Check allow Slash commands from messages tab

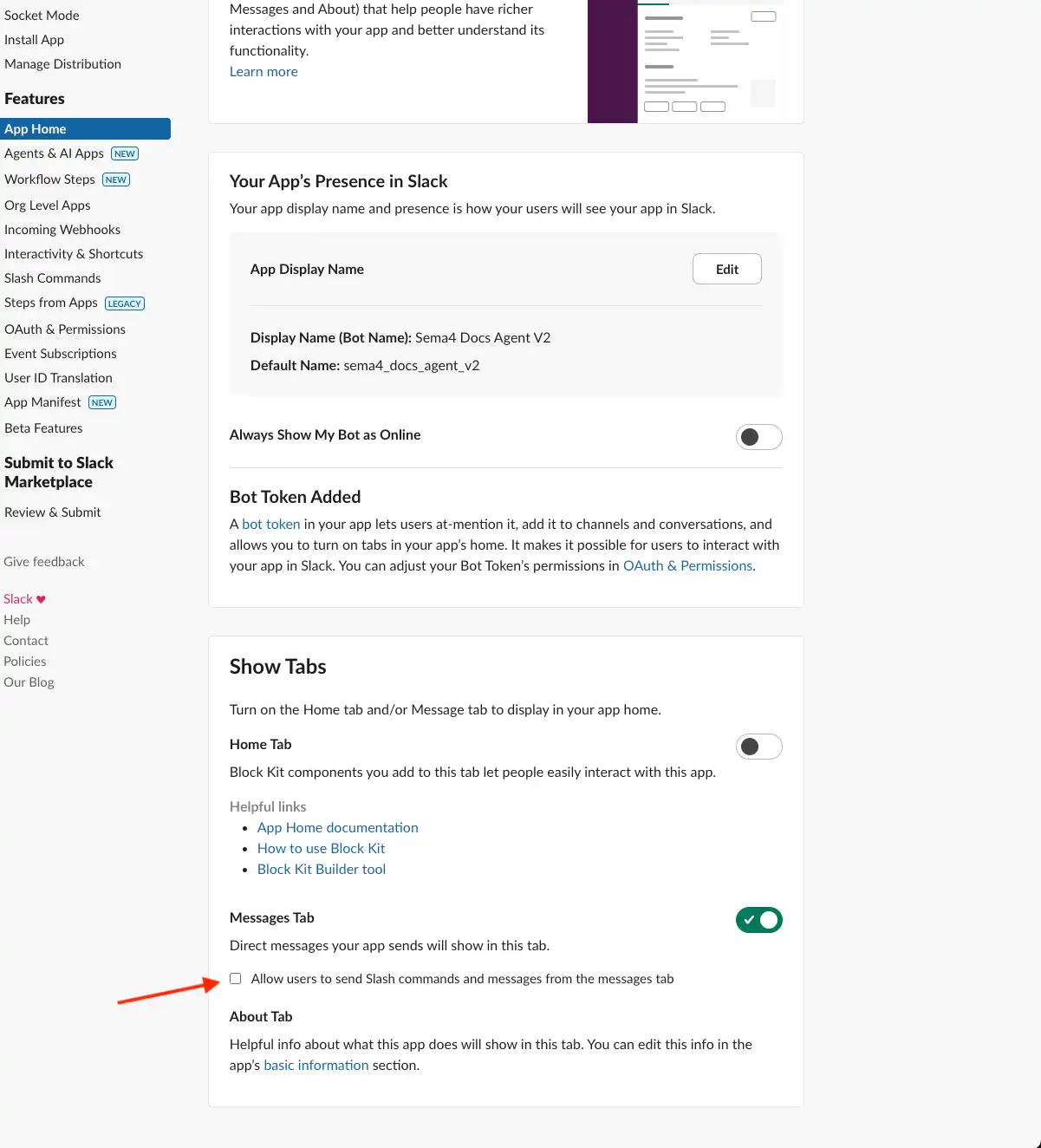236,979
